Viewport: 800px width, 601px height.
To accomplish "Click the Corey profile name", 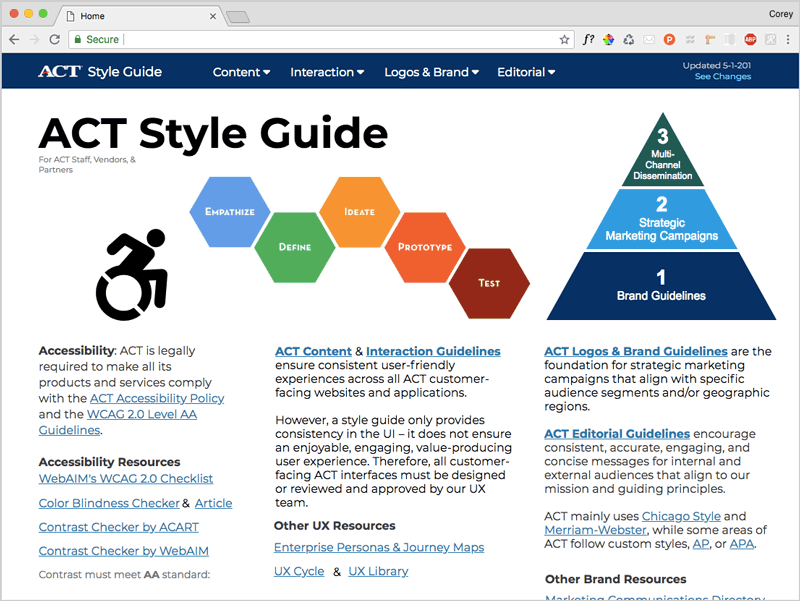I will [781, 14].
